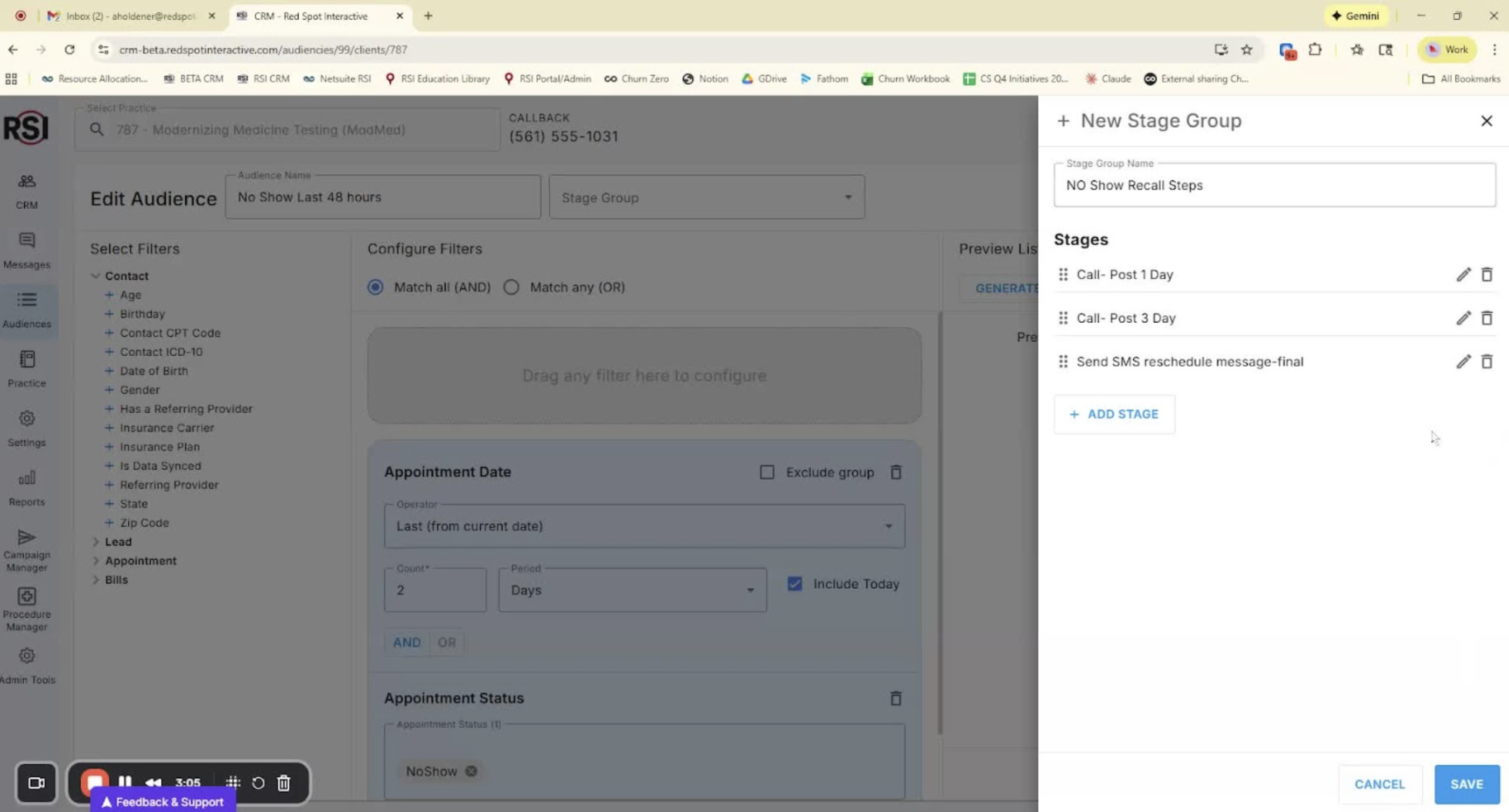Viewport: 1509px width, 812px height.
Task: Expand the Appointment filter category
Action: pos(96,561)
